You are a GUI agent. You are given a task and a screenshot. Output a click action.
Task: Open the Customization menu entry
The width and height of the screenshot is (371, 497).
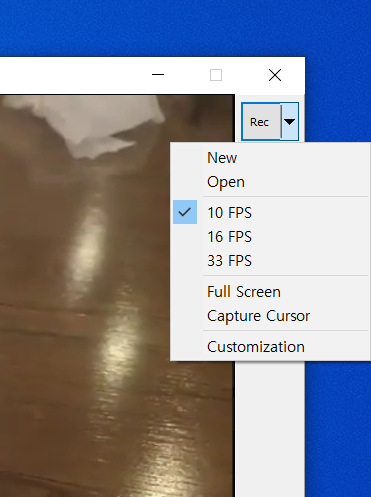point(270,347)
